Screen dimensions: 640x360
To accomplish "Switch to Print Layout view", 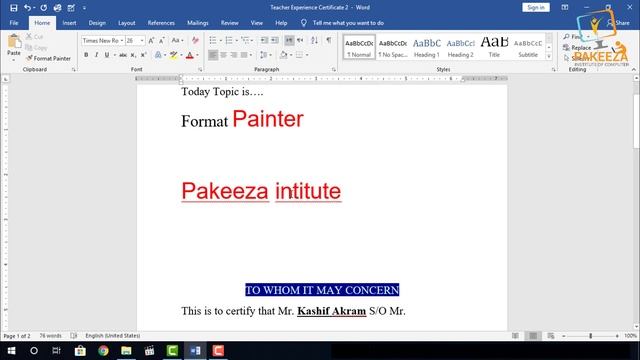I will pos(533,336).
